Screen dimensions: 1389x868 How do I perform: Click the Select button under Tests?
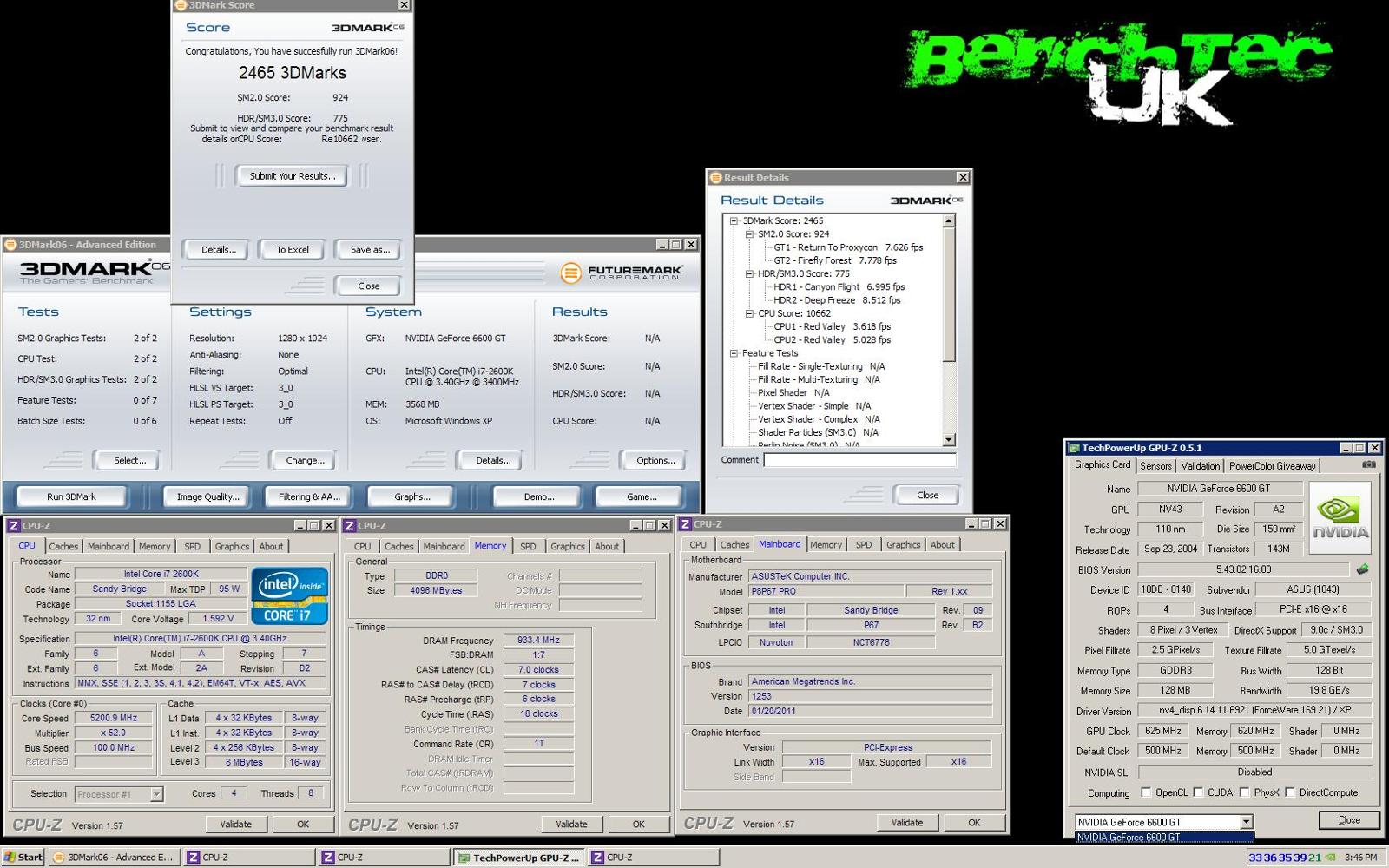(129, 461)
